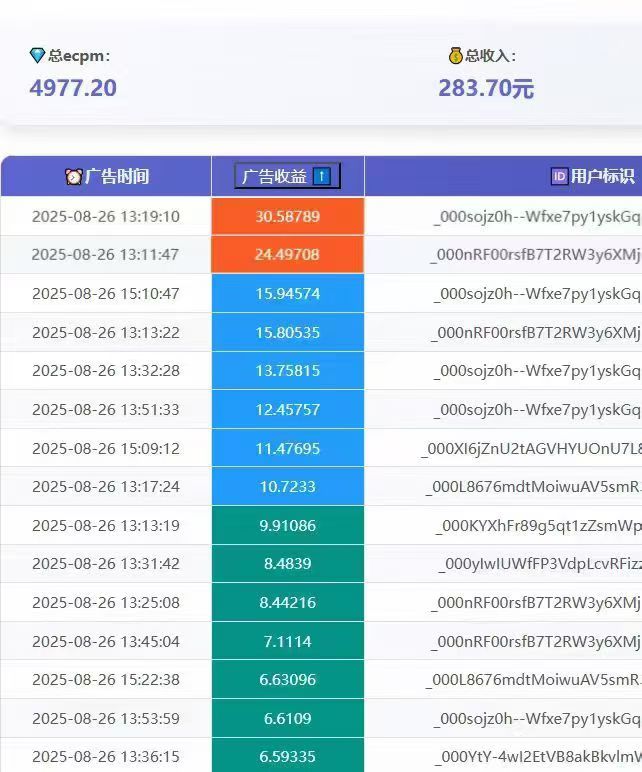Click the green revenue cell 7.1114

[288, 641]
